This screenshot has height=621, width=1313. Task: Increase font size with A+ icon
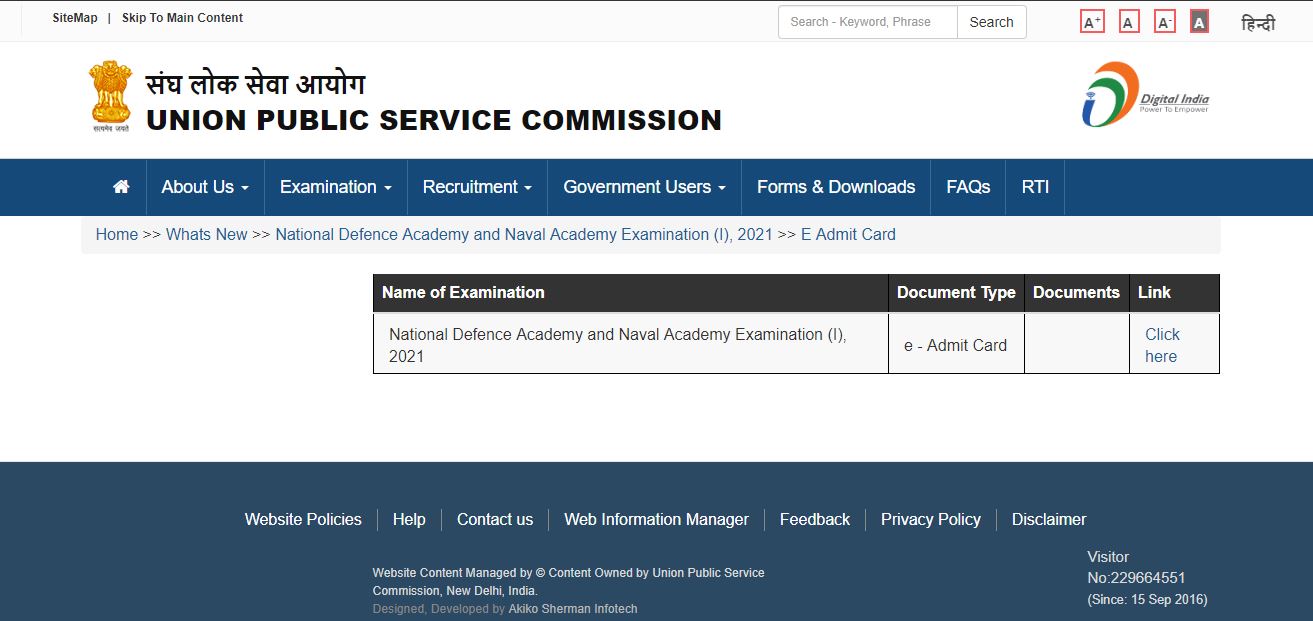point(1092,22)
